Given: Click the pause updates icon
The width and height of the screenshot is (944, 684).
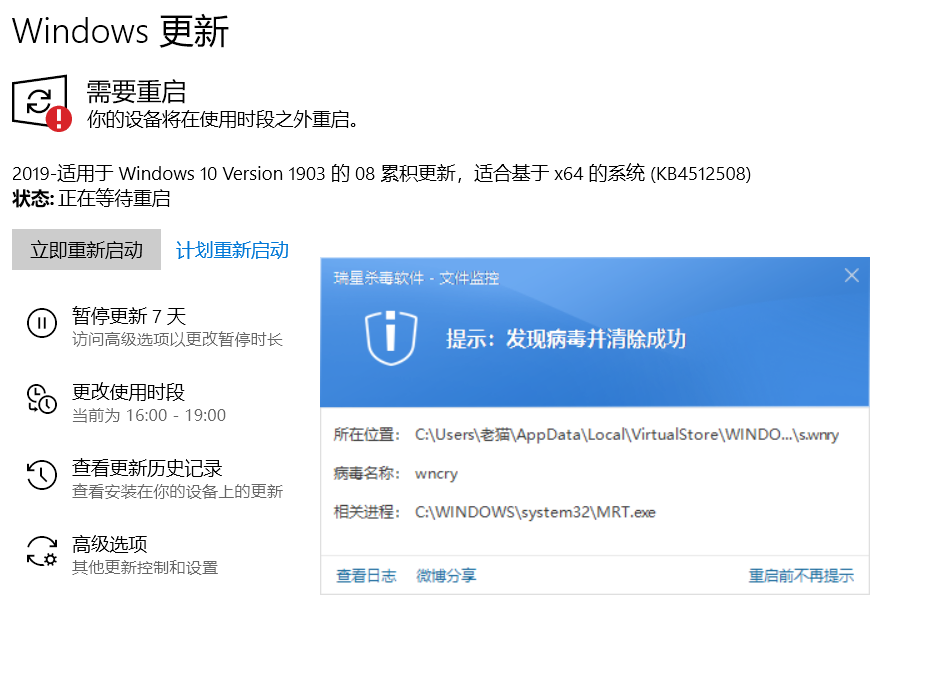Looking at the screenshot, I should tap(42, 323).
